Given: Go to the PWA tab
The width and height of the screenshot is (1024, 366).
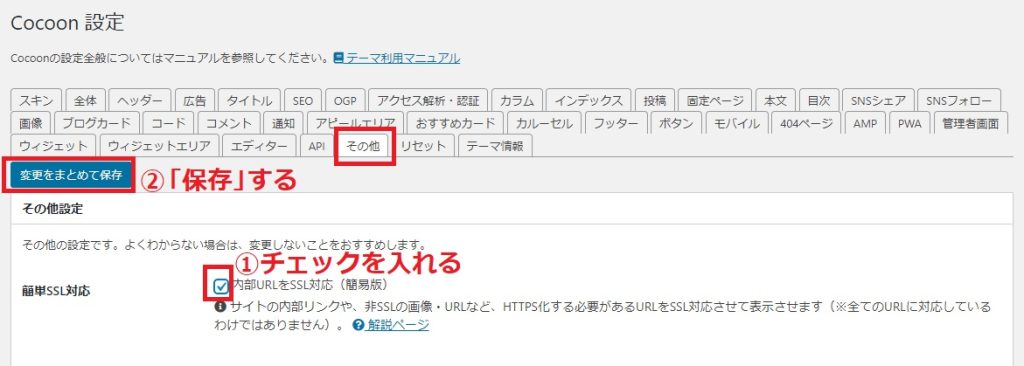Looking at the screenshot, I should (909, 124).
